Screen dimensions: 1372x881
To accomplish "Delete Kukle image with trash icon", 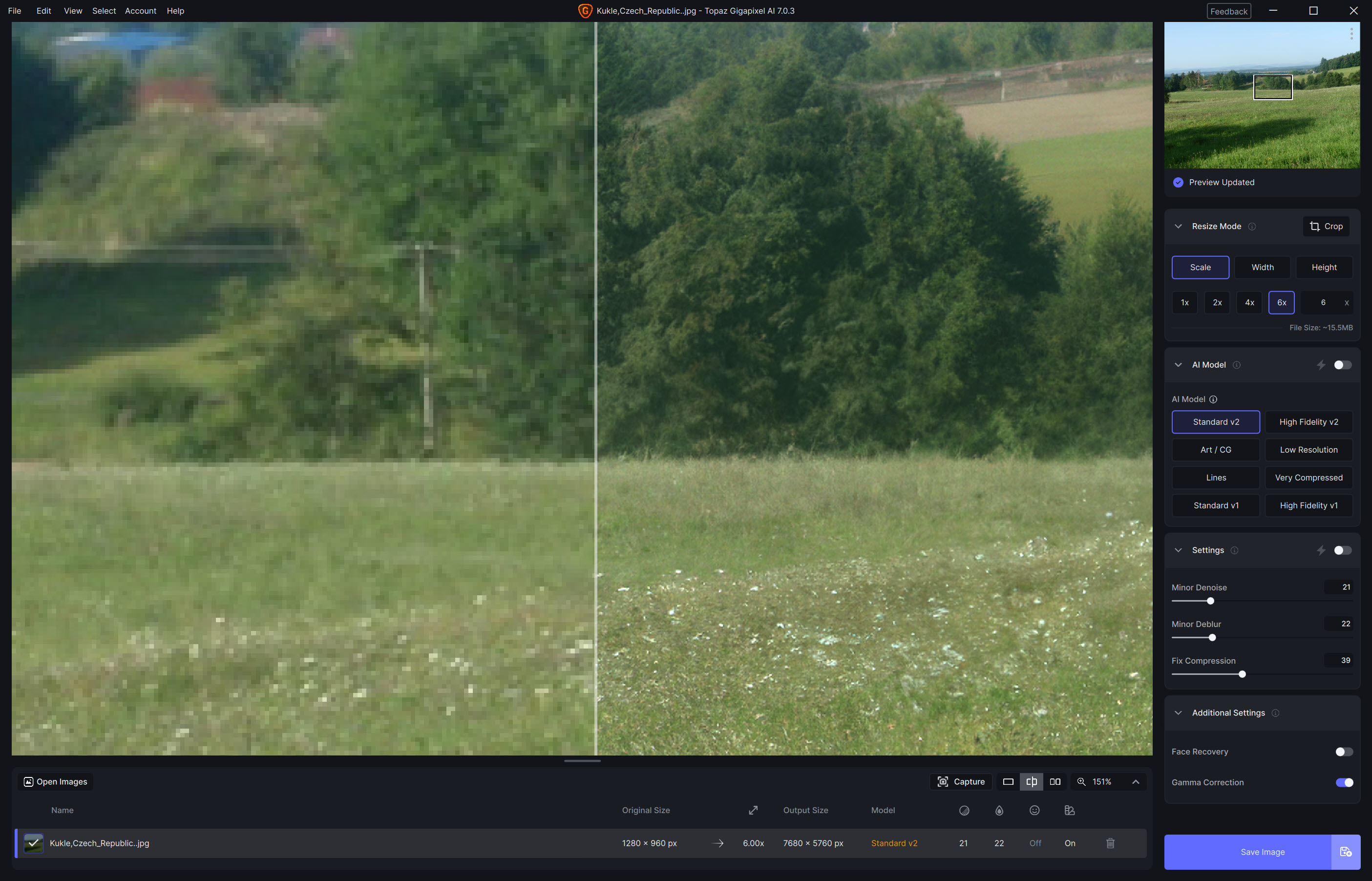I will 1110,843.
